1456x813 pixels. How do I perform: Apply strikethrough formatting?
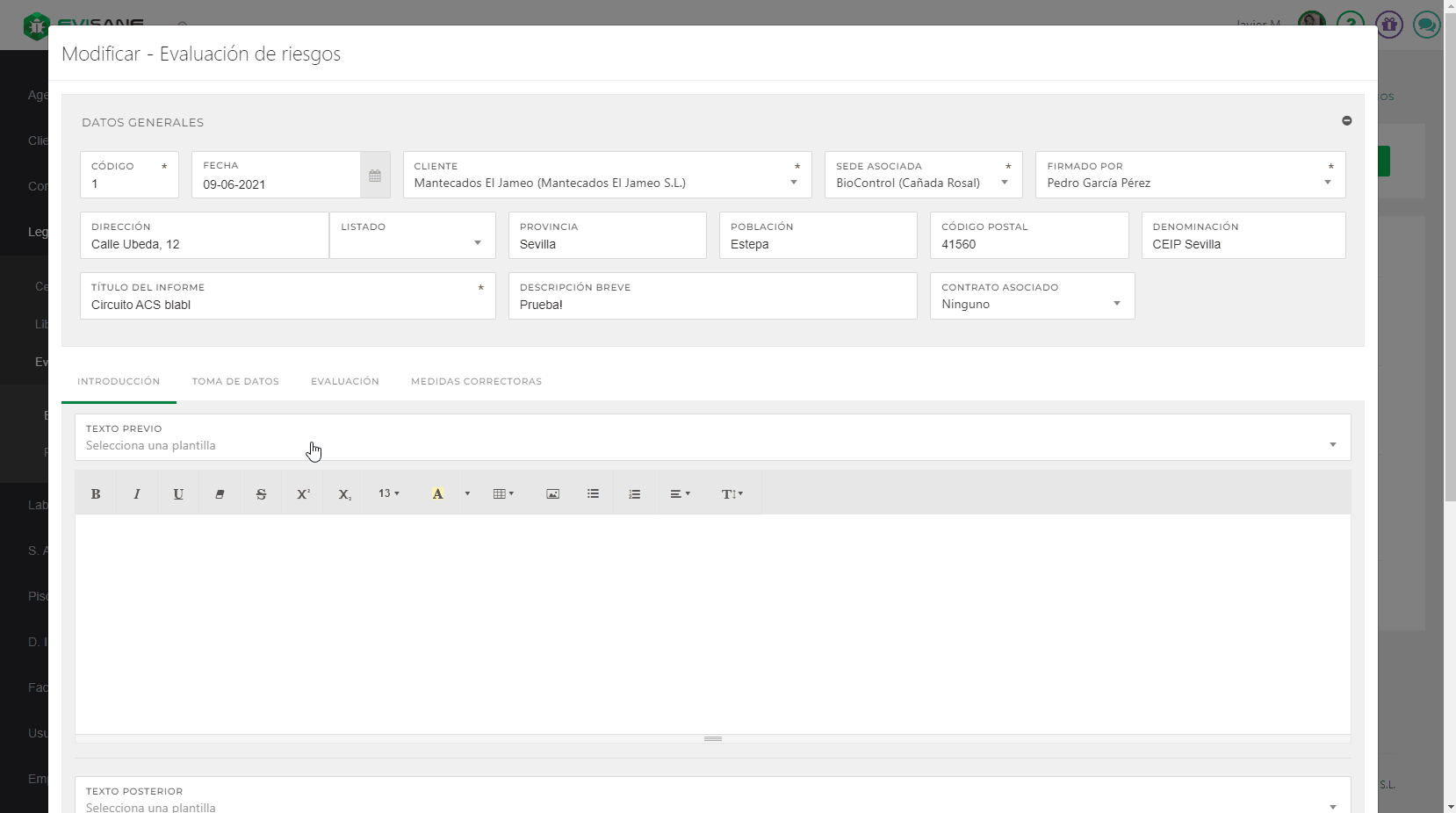tap(261, 494)
